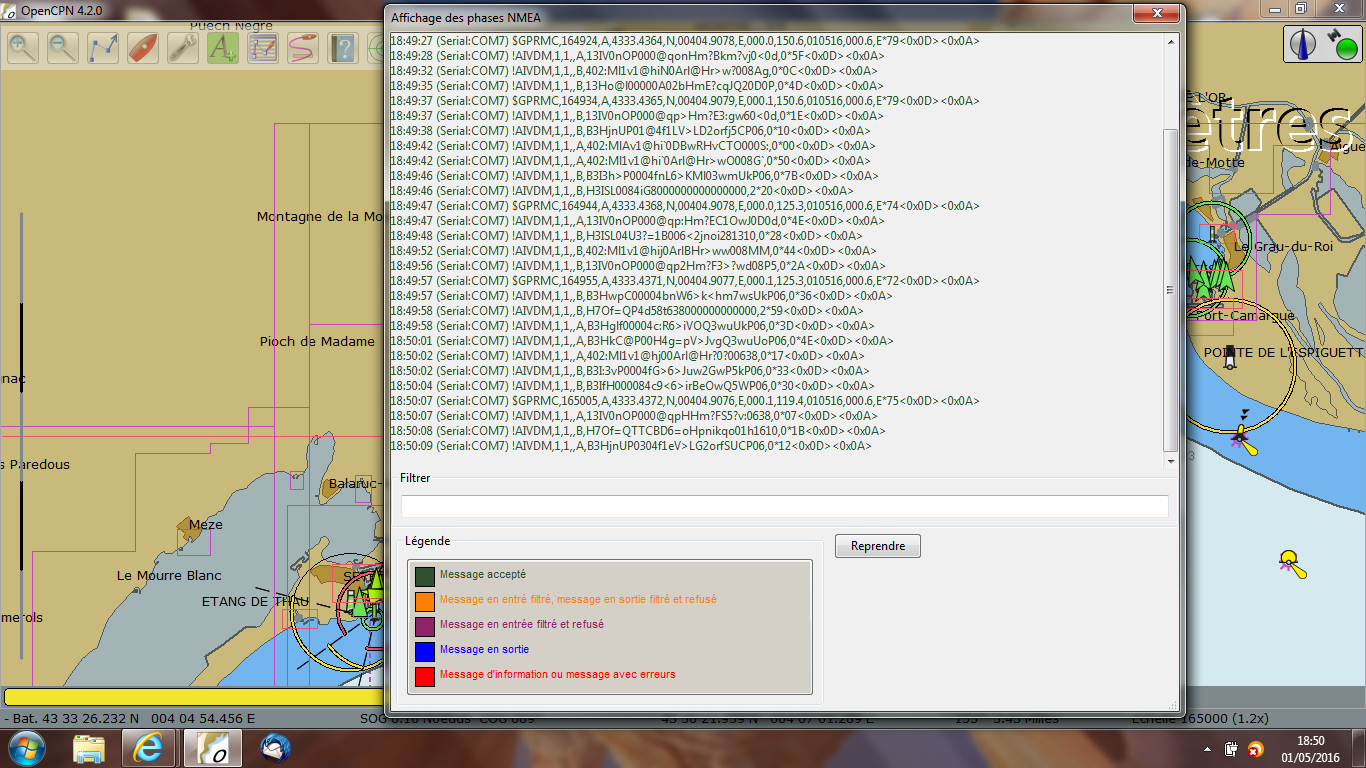
Task: Click the Message en entrée filtré et refusé label
Action: [x=522, y=625]
